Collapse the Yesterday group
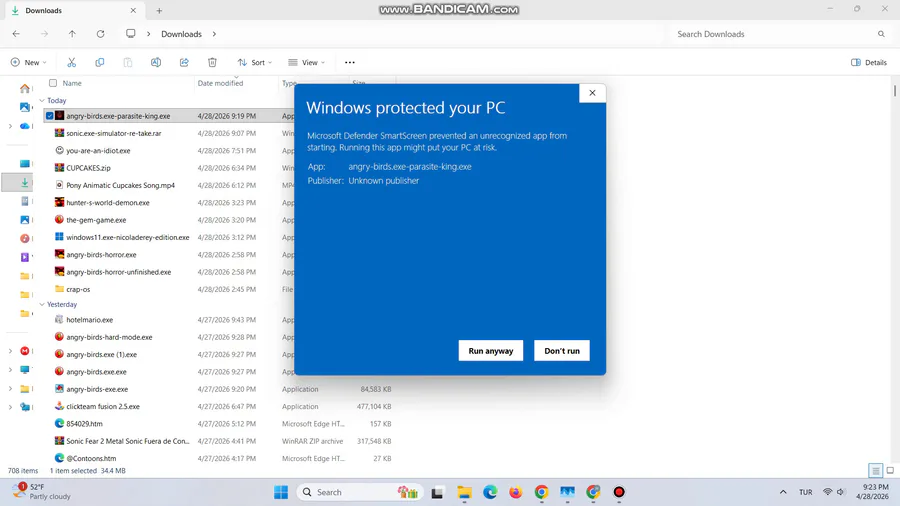Screen dimensions: 900x506 (x=42, y=305)
